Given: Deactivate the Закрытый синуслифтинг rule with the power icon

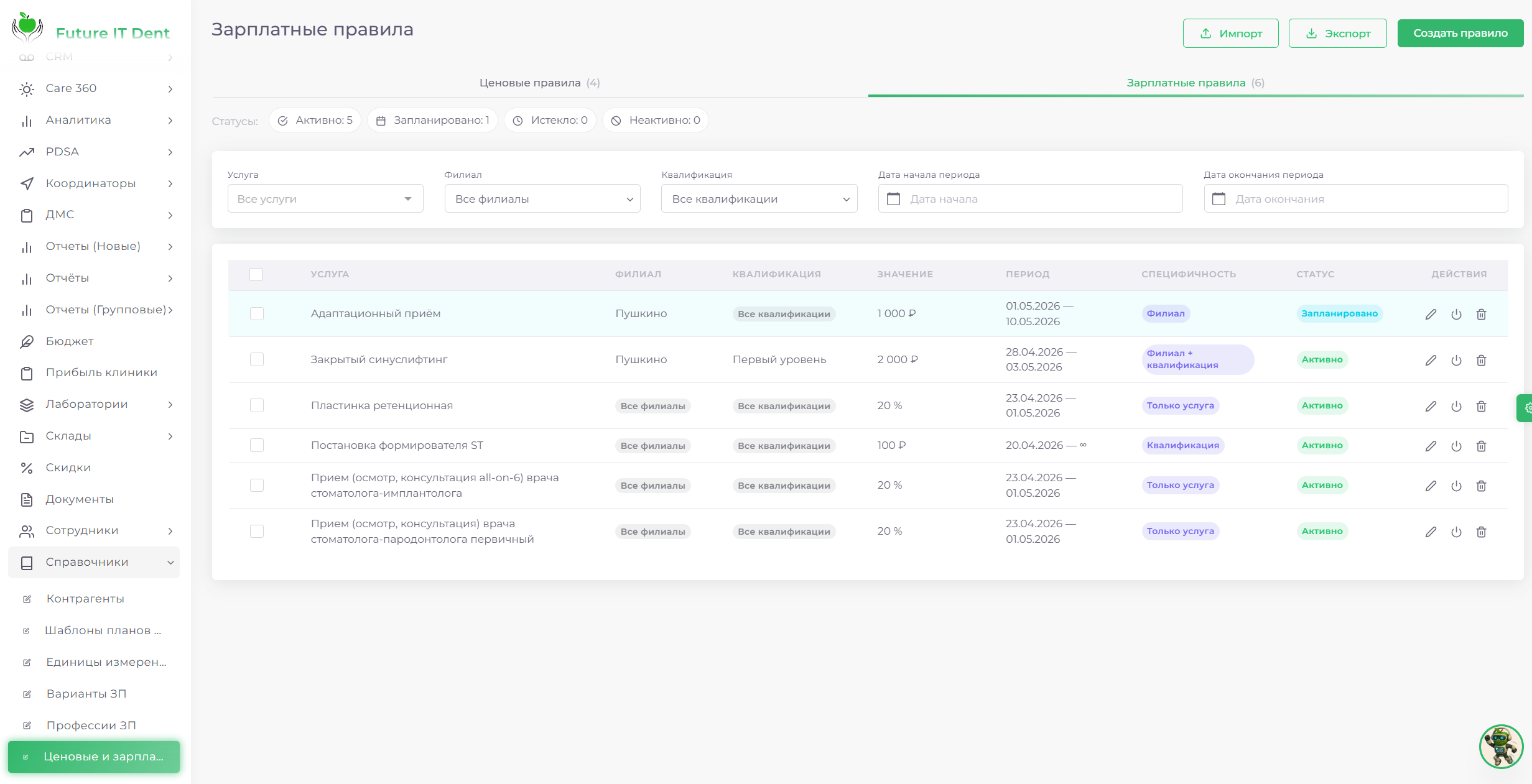Looking at the screenshot, I should tap(1456, 360).
